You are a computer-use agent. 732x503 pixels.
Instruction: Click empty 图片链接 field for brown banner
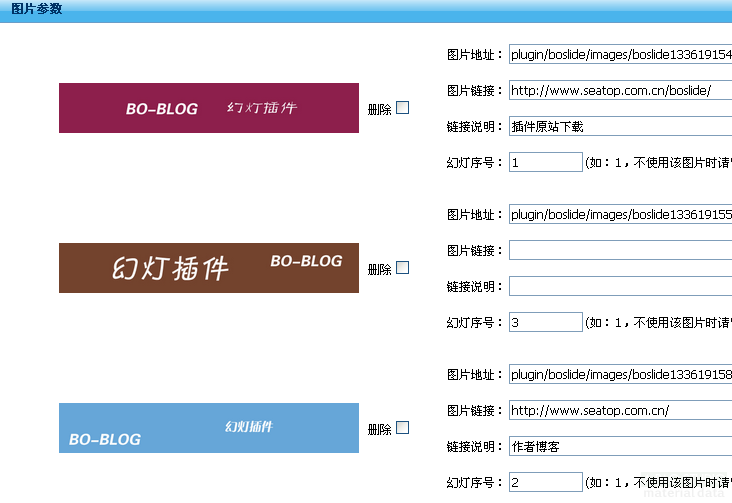(x=620, y=250)
